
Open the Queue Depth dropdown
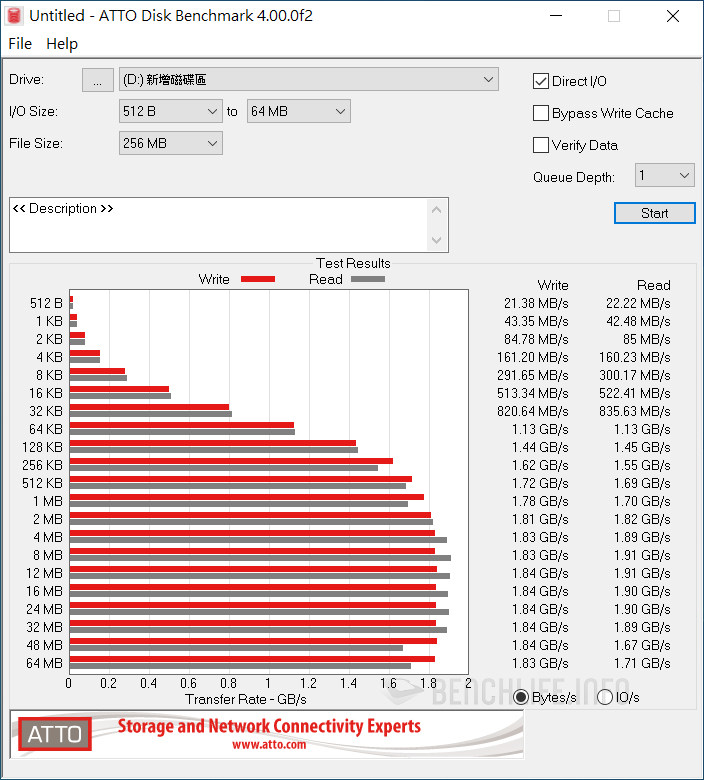(664, 176)
